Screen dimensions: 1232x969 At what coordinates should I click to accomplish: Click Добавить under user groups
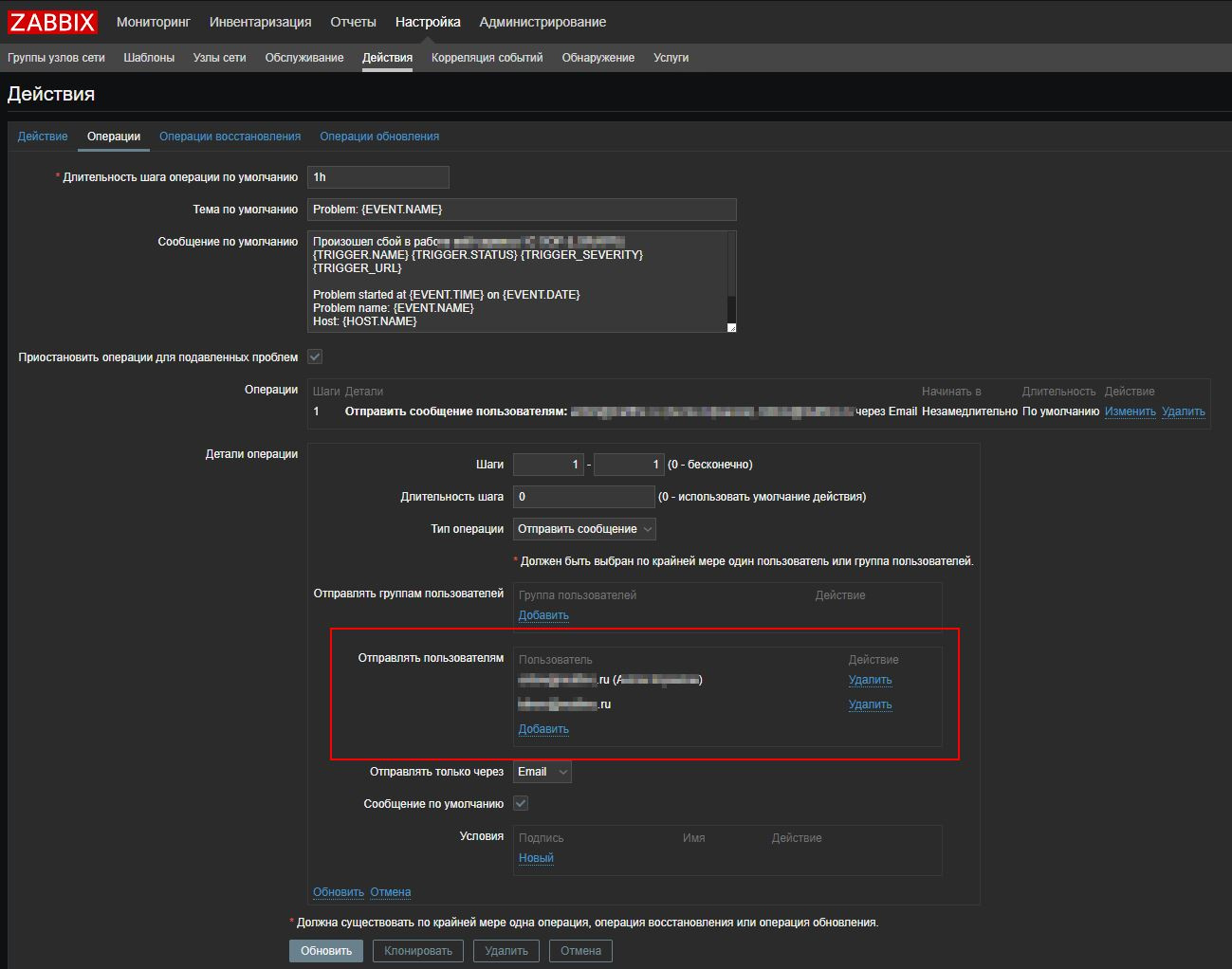pos(543,615)
